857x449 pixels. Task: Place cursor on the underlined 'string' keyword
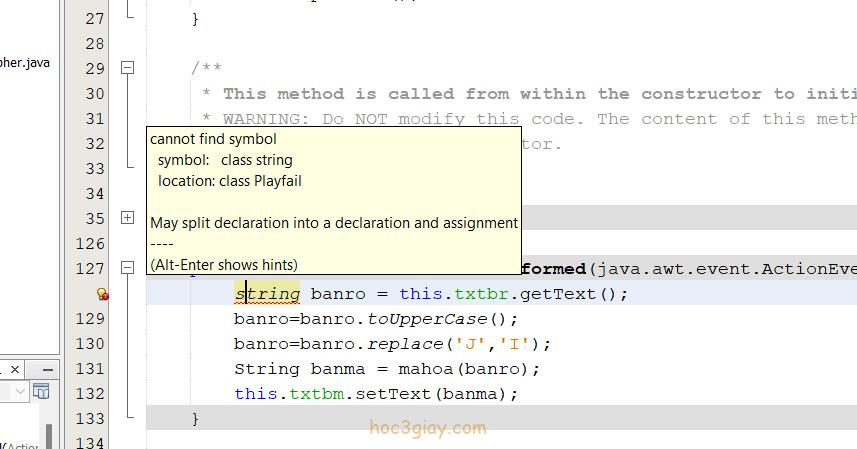[x=267, y=294]
